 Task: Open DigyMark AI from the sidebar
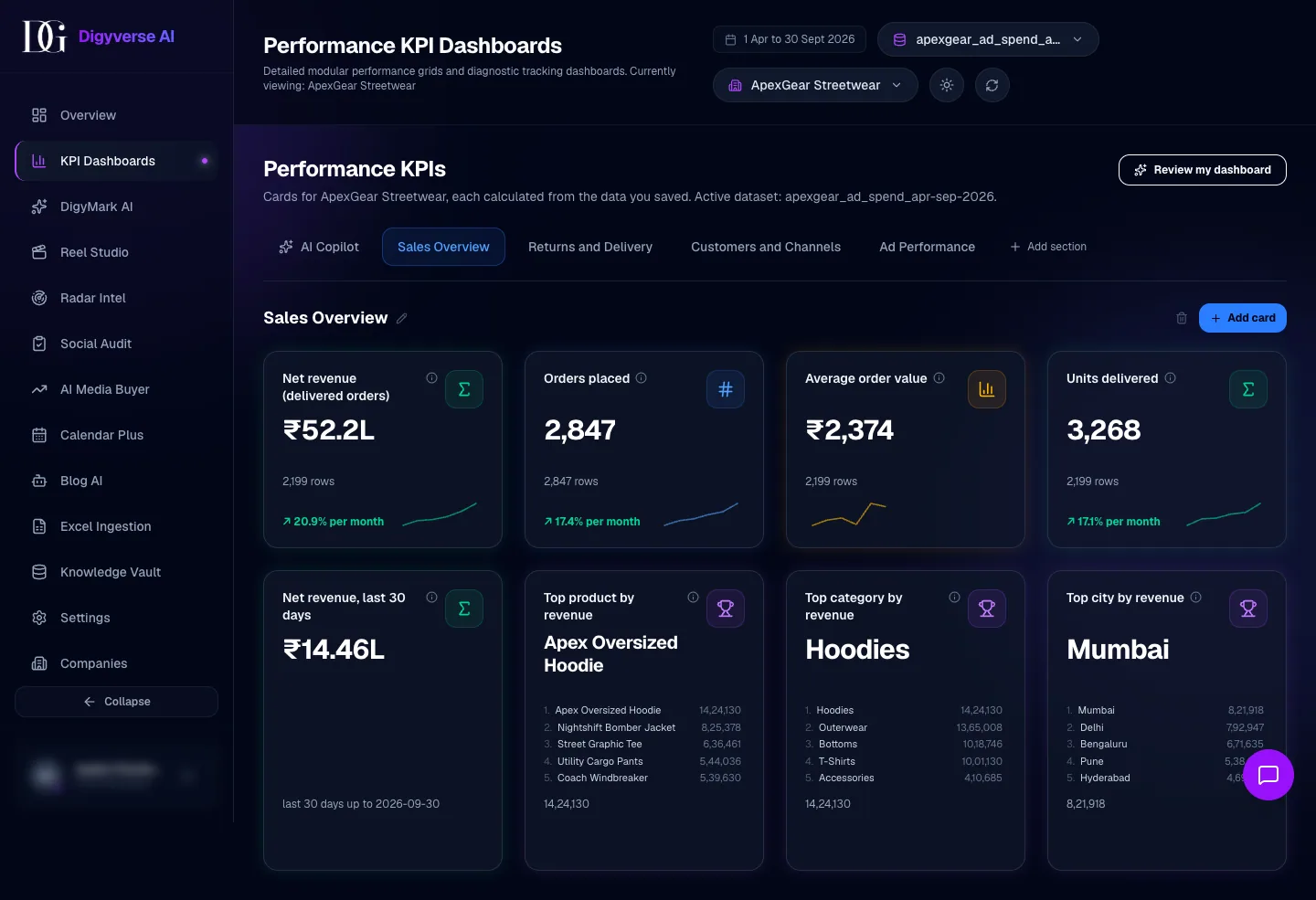click(116, 206)
